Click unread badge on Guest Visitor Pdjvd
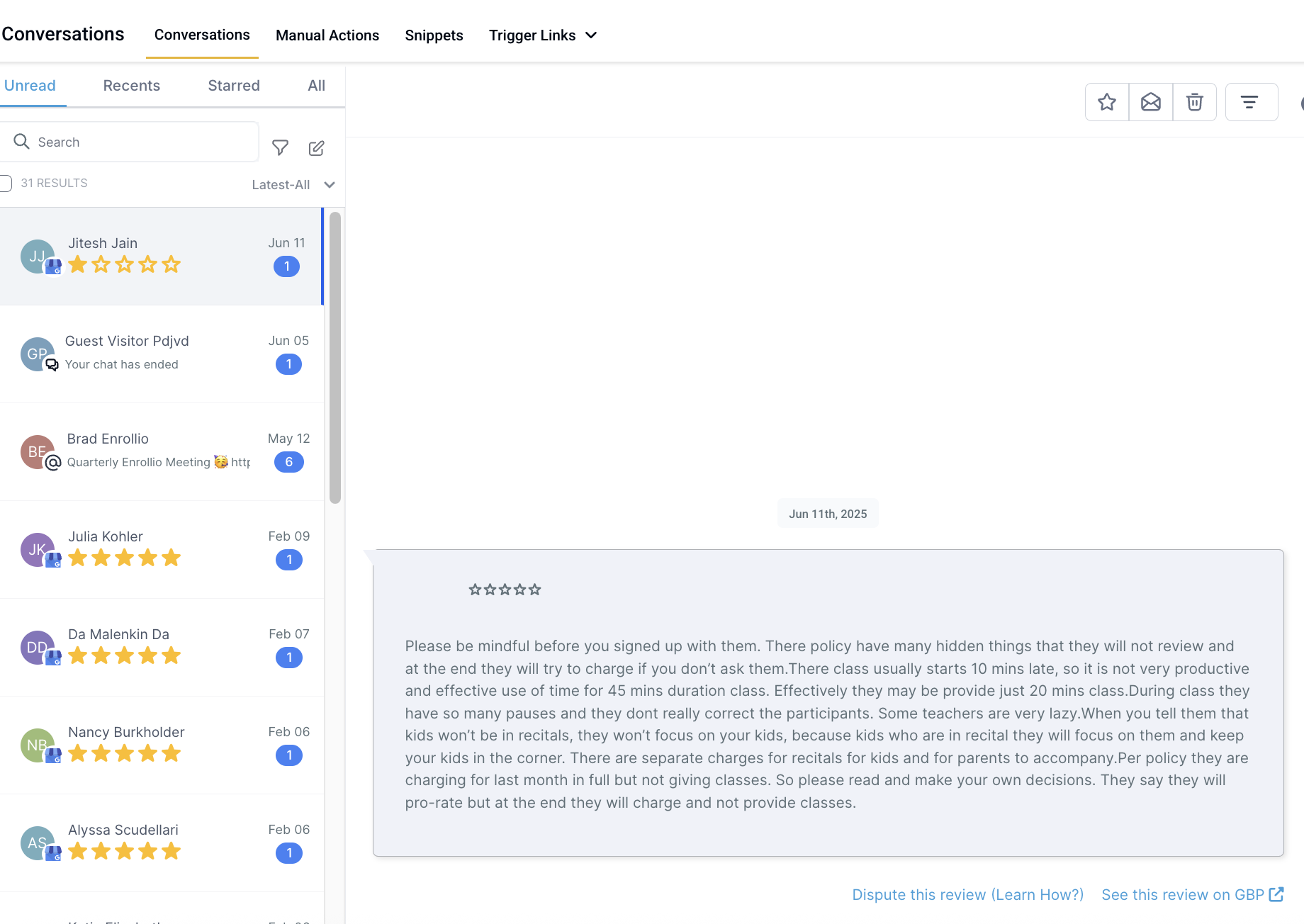The height and width of the screenshot is (924, 1304). [x=288, y=364]
